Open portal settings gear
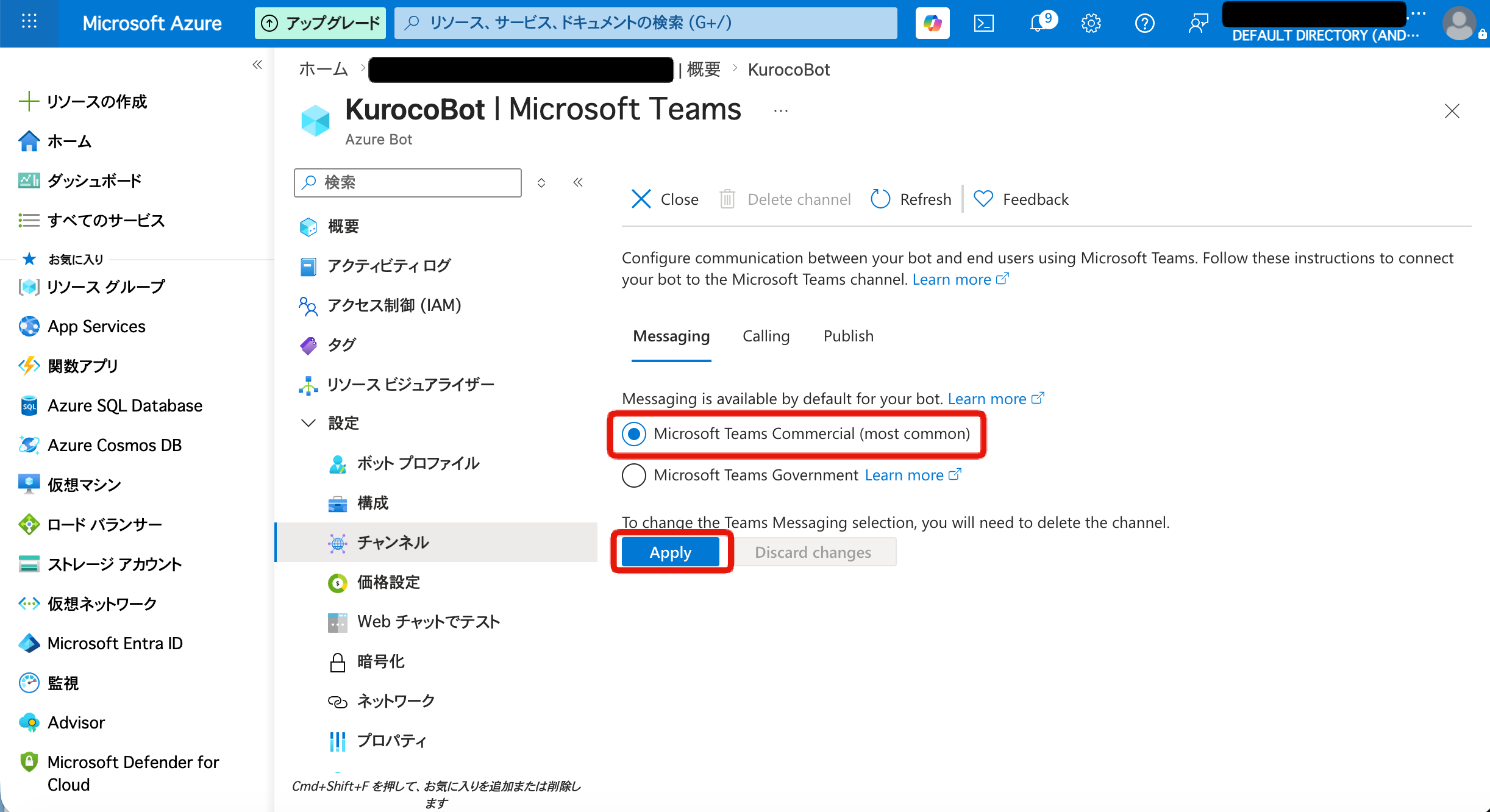 tap(1091, 23)
